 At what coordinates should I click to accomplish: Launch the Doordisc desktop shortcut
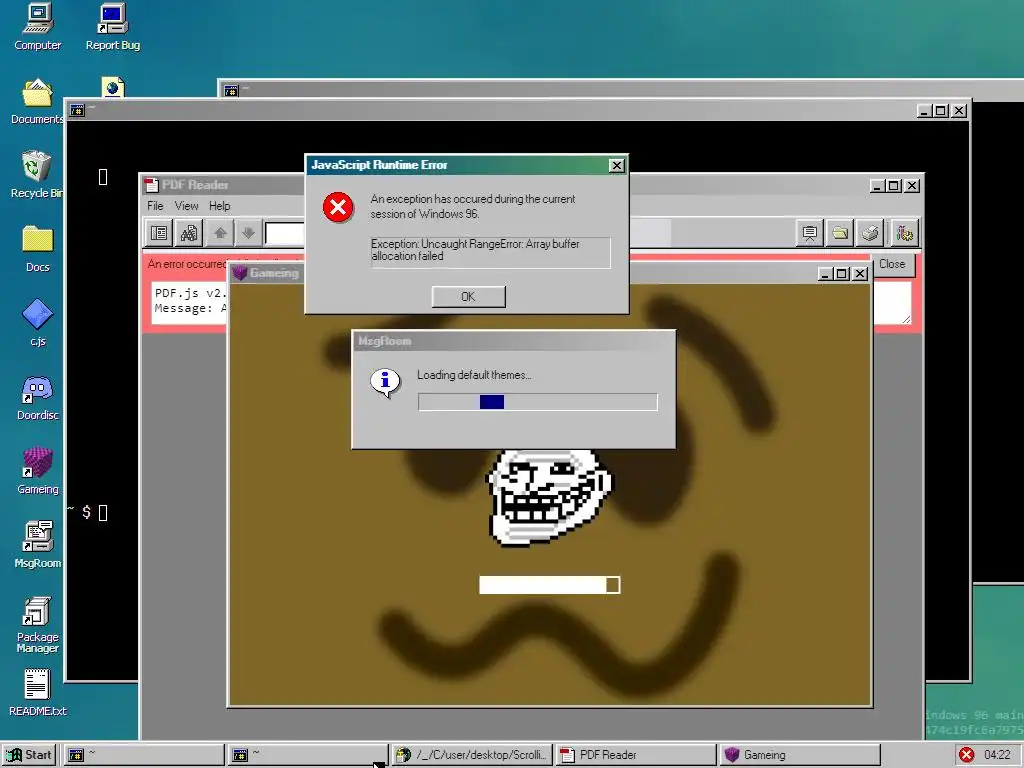pos(37,397)
